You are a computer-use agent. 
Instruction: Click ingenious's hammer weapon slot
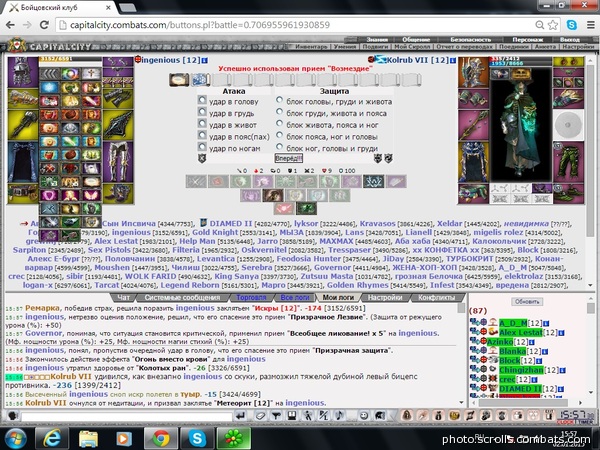(x=23, y=125)
